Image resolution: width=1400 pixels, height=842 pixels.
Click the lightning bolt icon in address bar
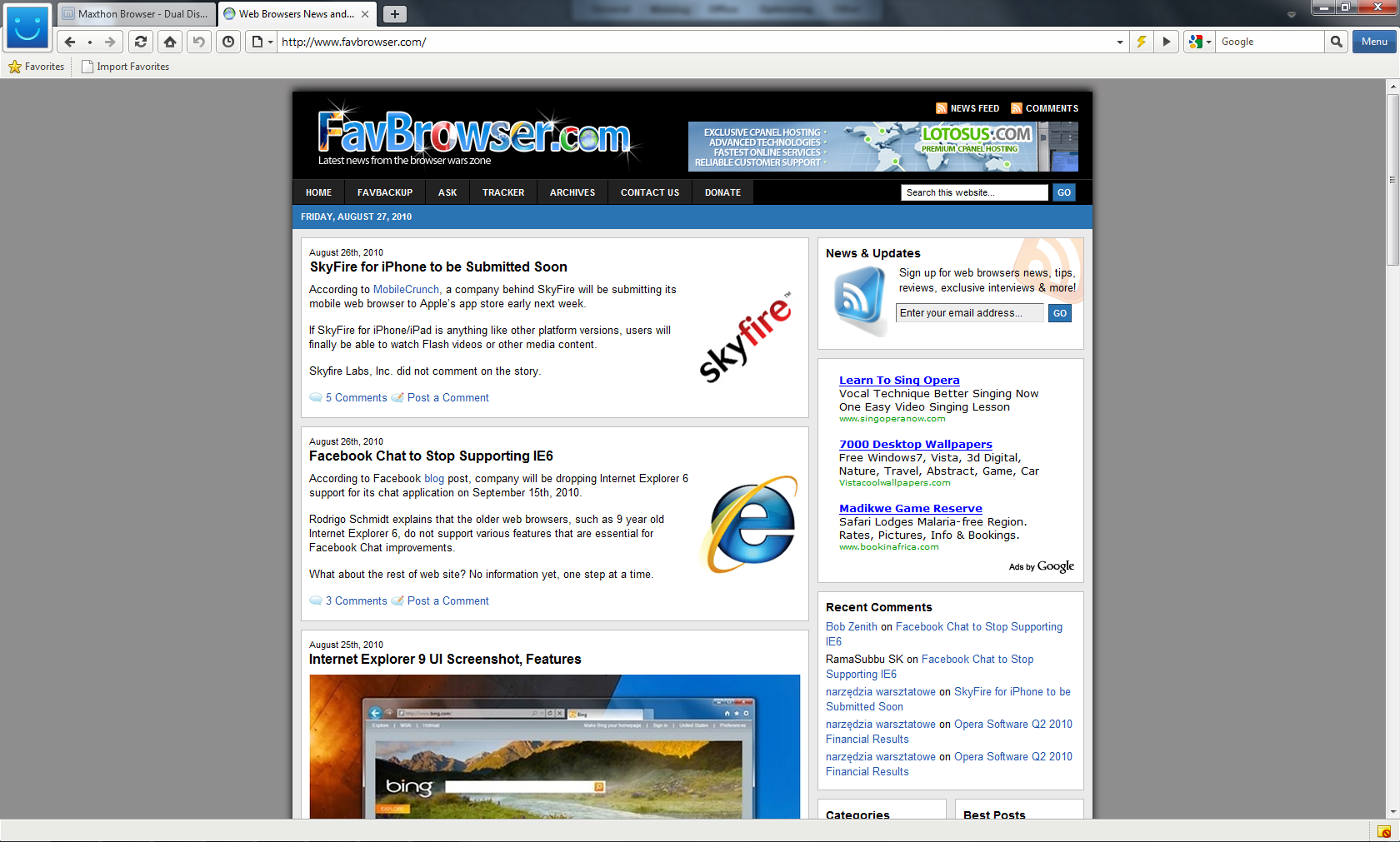pos(1142,42)
